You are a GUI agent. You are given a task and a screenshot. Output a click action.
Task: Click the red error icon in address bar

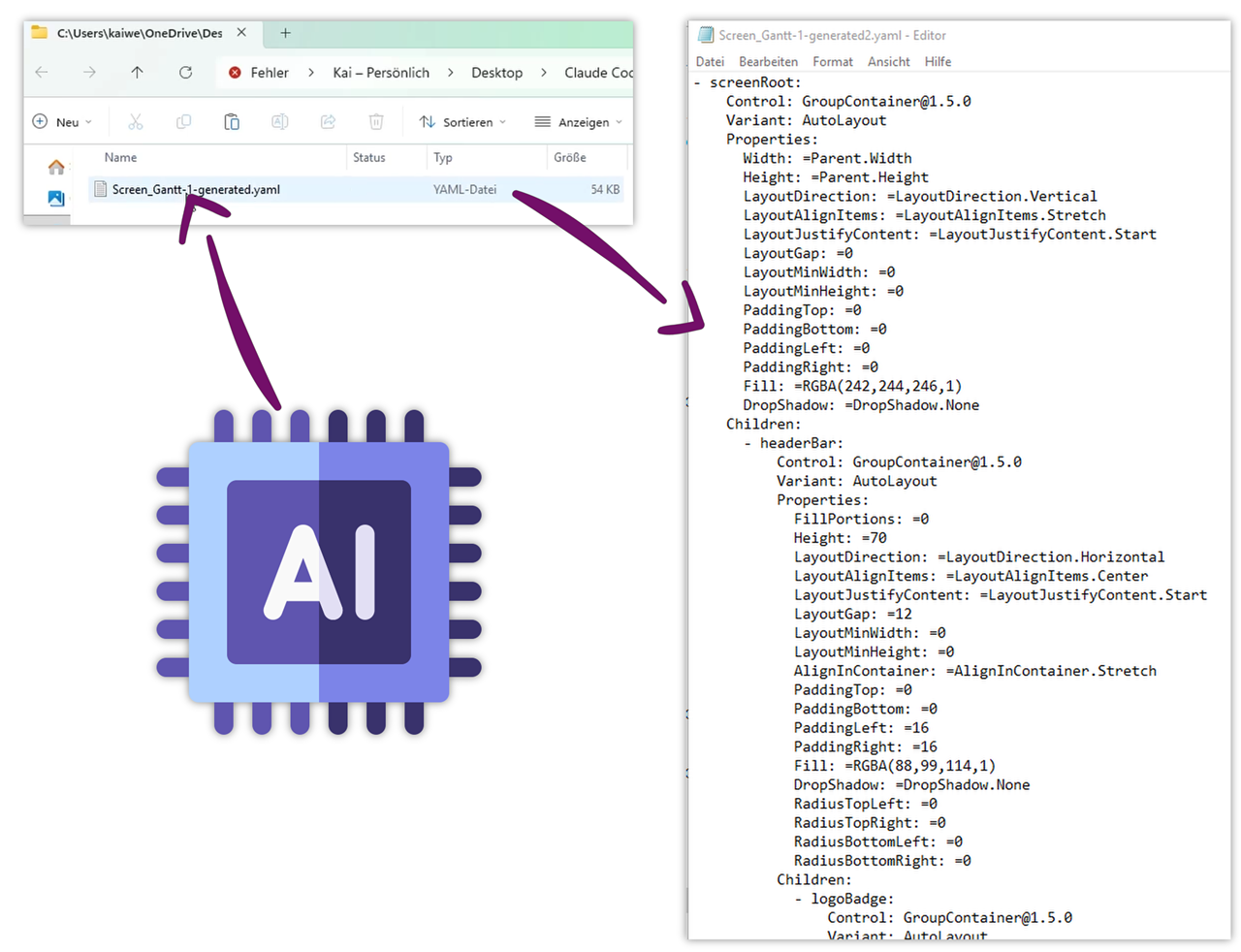(x=235, y=73)
